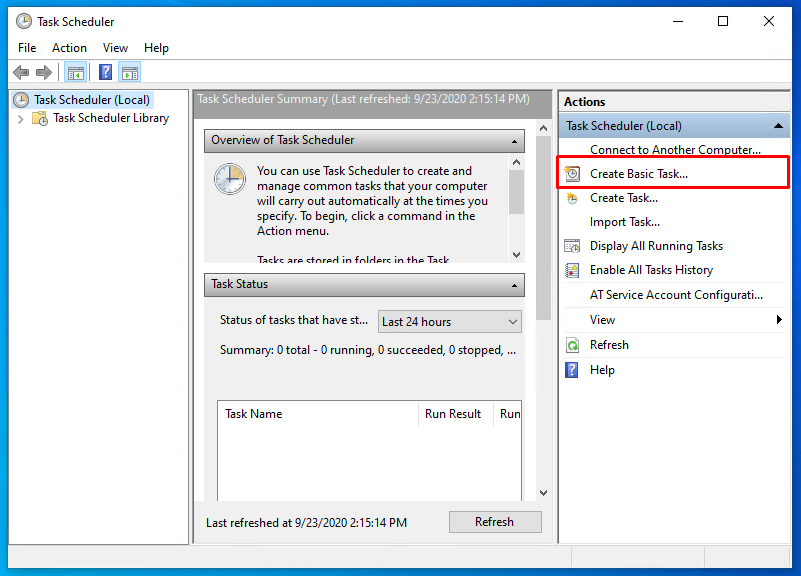Image resolution: width=801 pixels, height=576 pixels.
Task: Open the Help menu in menu bar
Action: [x=156, y=48]
